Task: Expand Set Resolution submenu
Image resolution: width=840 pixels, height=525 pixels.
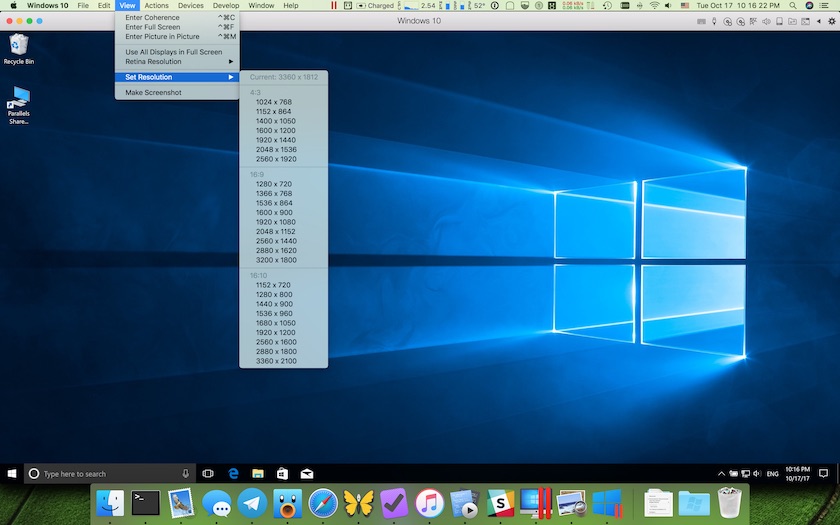Action: pyautogui.click(x=177, y=77)
